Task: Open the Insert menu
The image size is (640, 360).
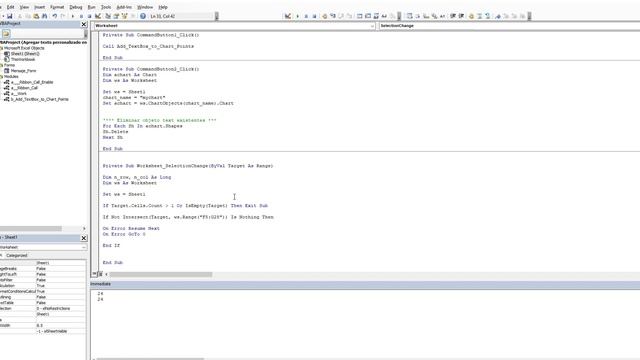Action: pos(39,7)
